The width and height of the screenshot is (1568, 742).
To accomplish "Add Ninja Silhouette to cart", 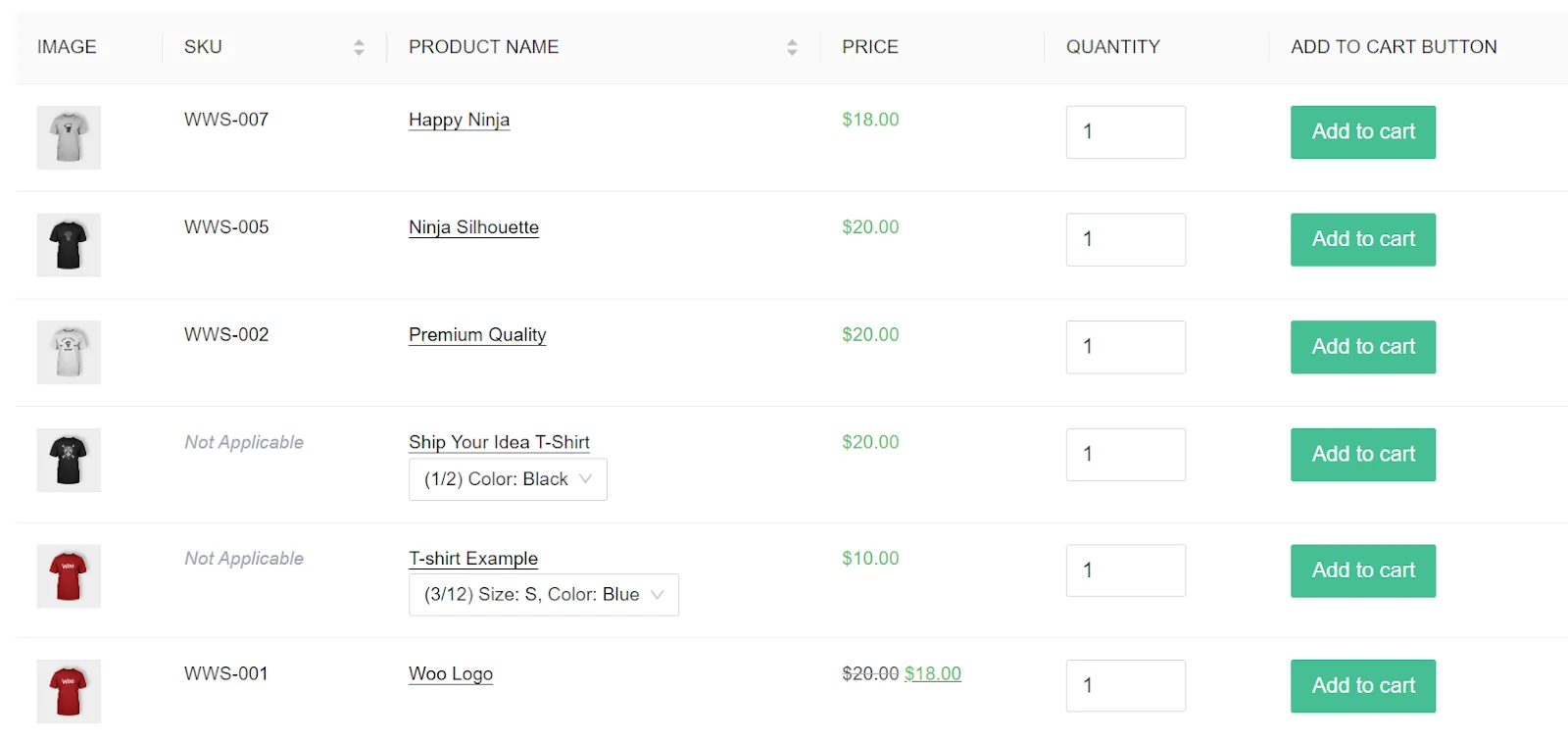I will (x=1362, y=239).
